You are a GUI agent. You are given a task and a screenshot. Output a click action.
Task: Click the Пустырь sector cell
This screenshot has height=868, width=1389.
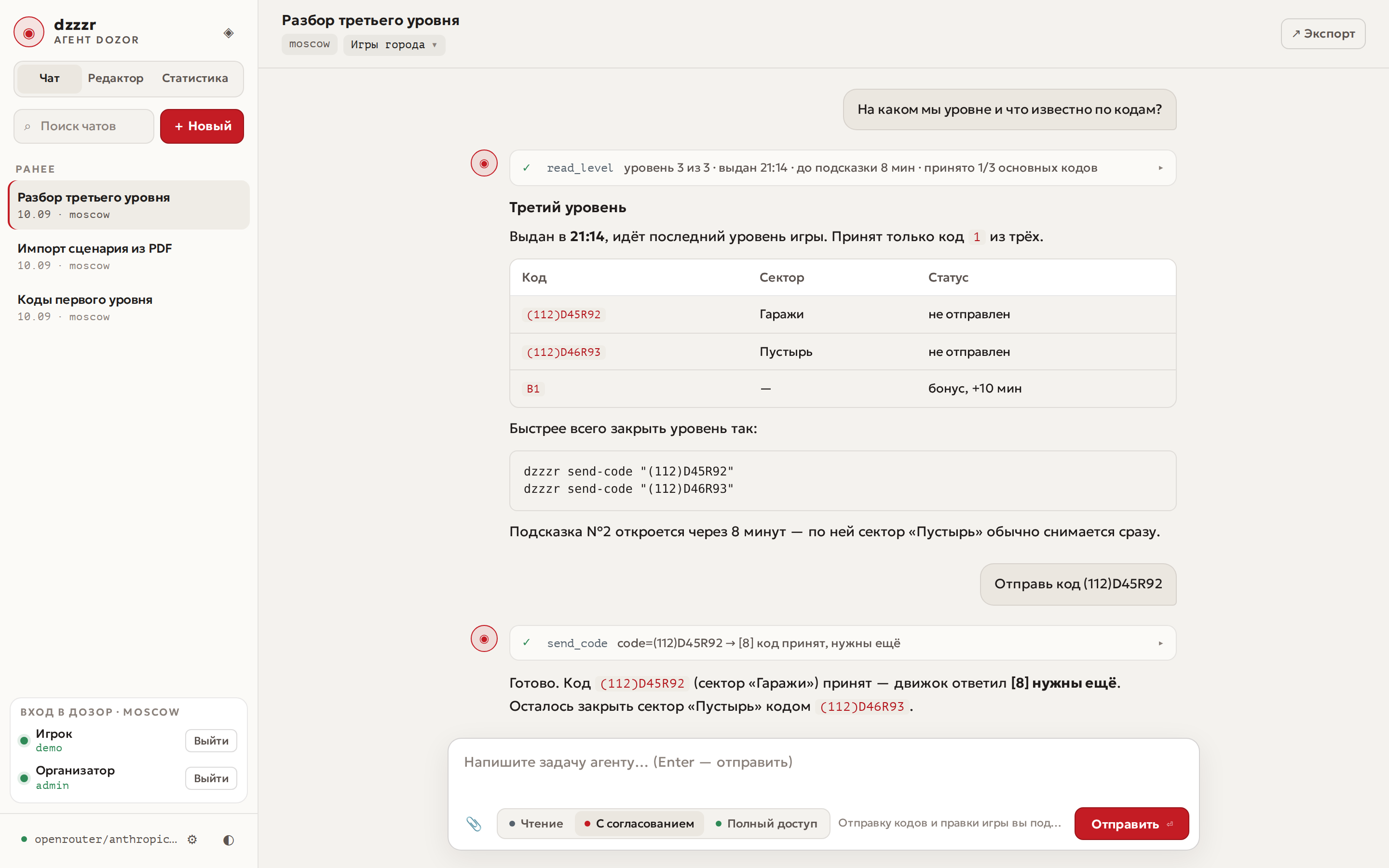[x=786, y=352]
